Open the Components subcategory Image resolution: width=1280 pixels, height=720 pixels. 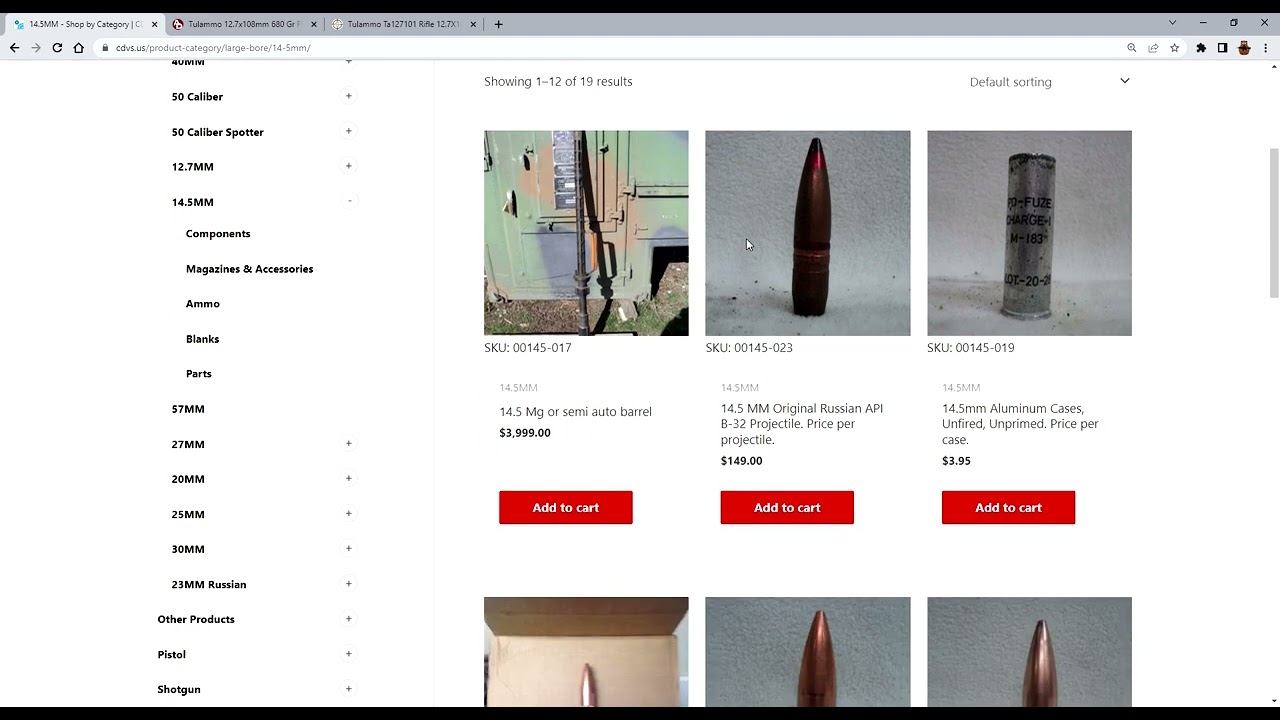click(x=218, y=234)
